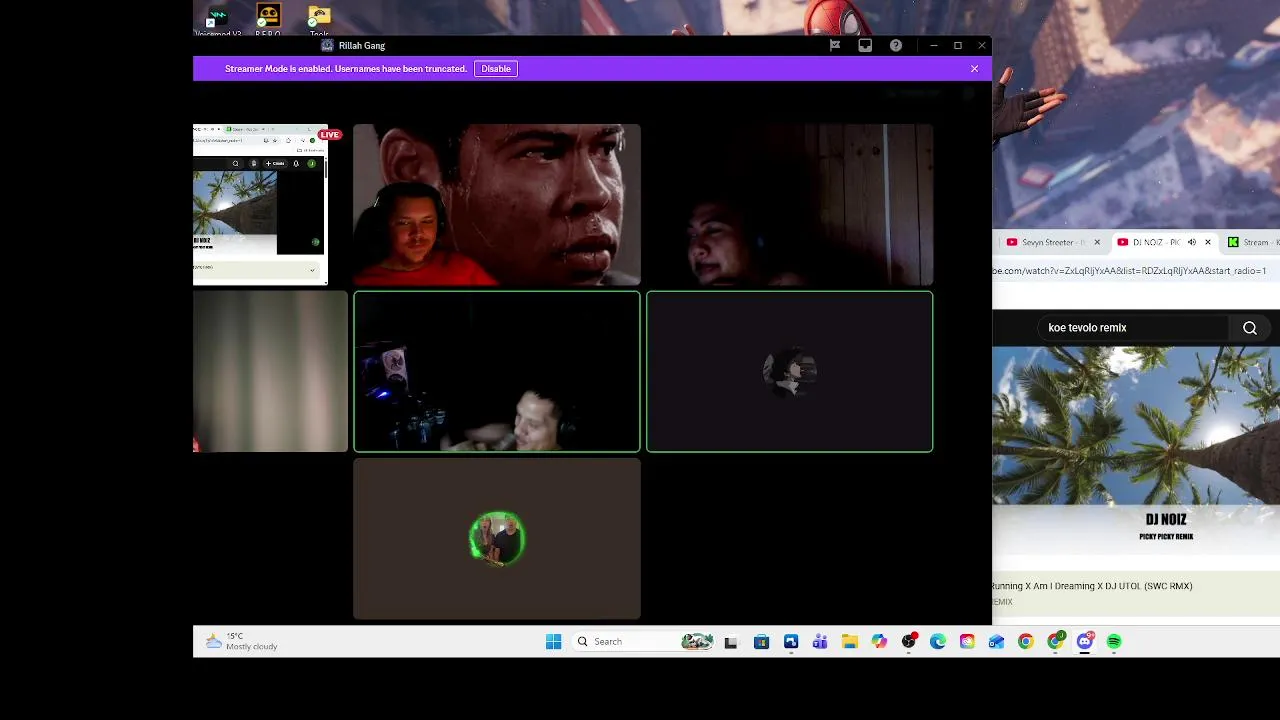Open the Discord inbox icon in title bar
1280x720 pixels.
click(865, 45)
